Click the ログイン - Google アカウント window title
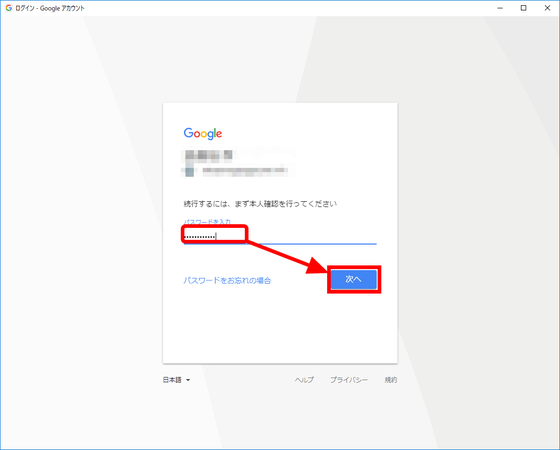Image resolution: width=560 pixels, height=450 pixels. (x=50, y=8)
